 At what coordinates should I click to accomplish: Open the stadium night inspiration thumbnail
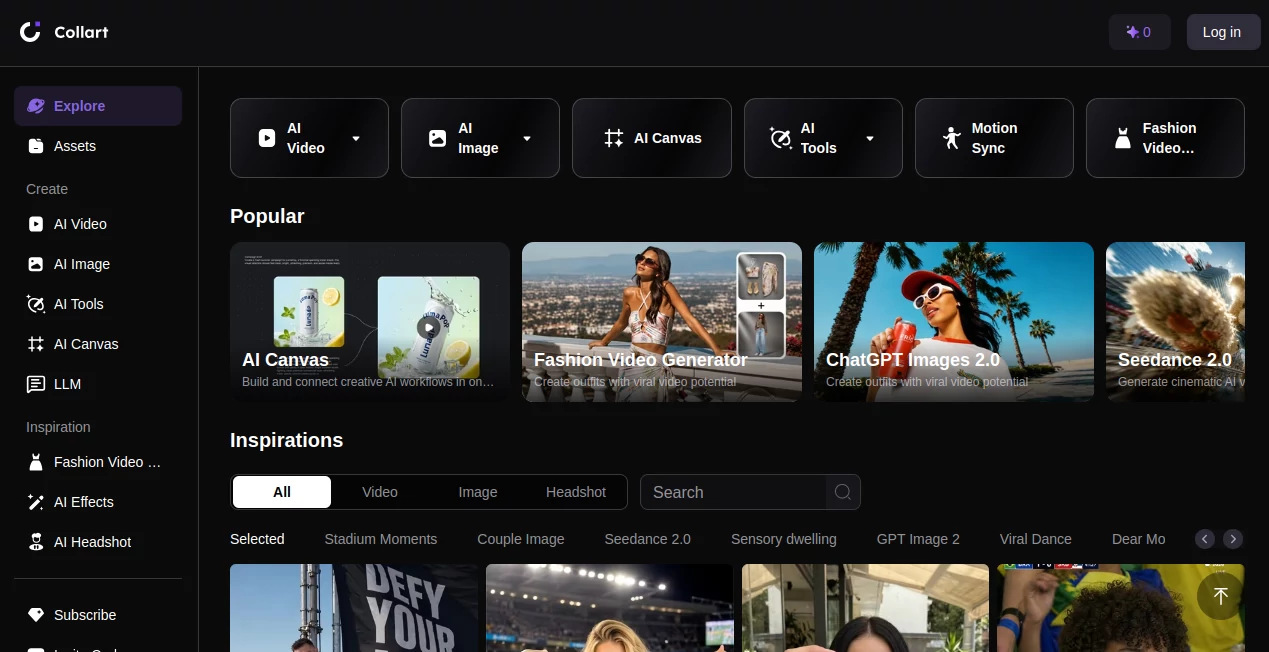tap(610, 608)
